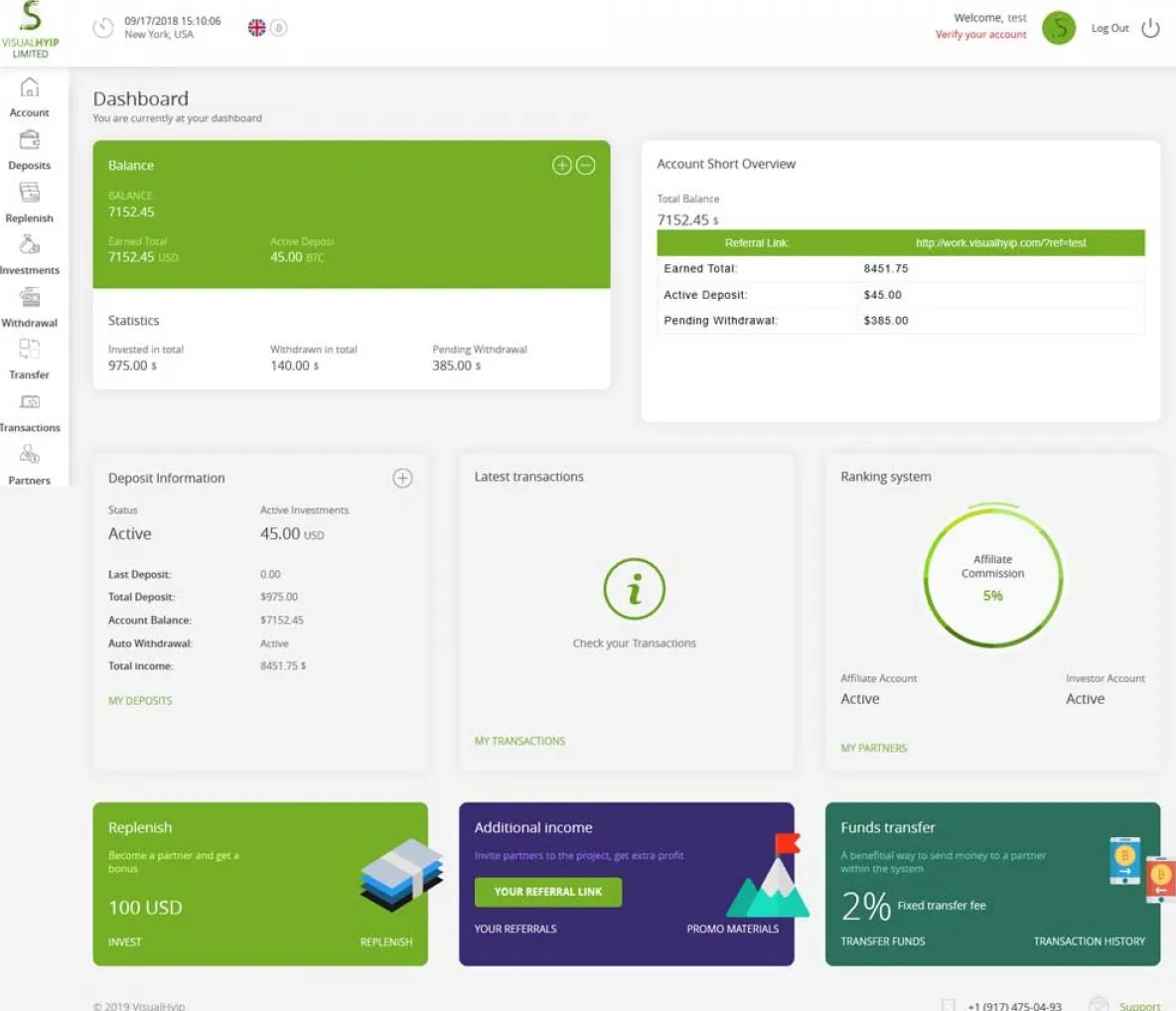Open the MY DEPOSITS link
The width and height of the screenshot is (1176, 1011).
point(140,700)
